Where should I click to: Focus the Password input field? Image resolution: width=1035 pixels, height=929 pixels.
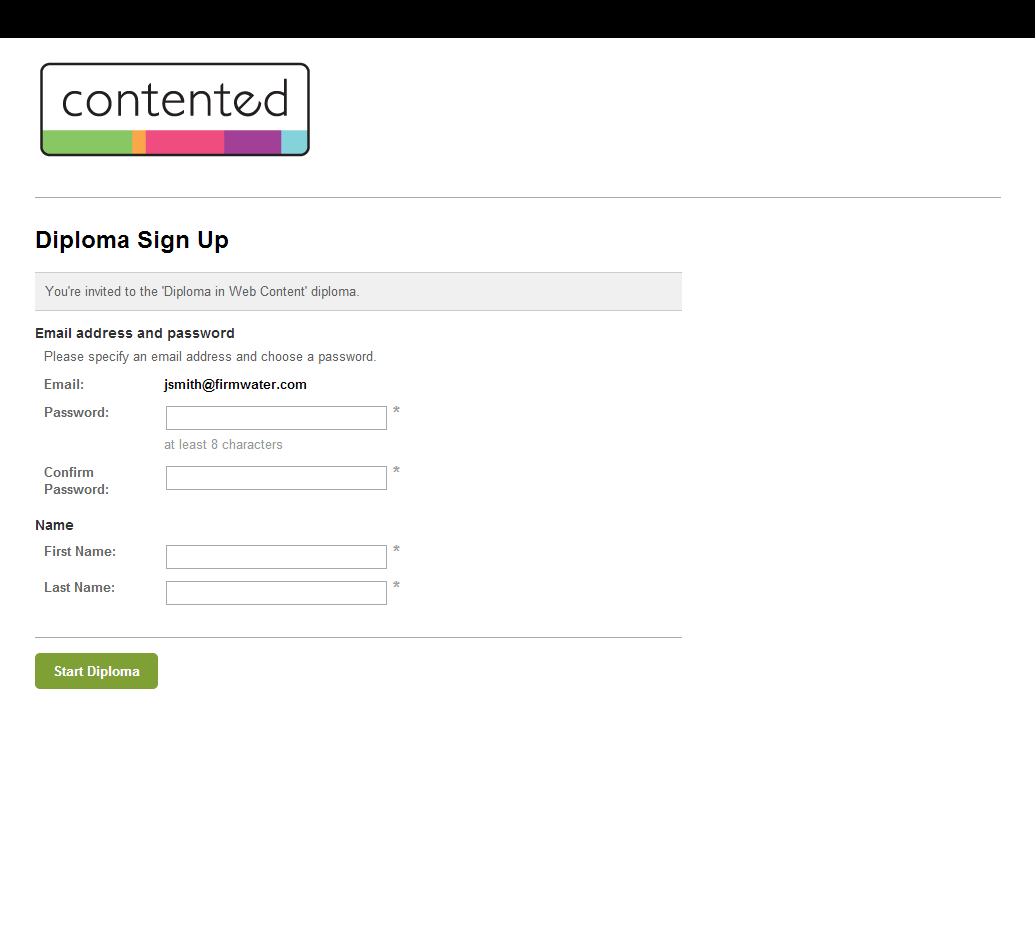point(276,418)
